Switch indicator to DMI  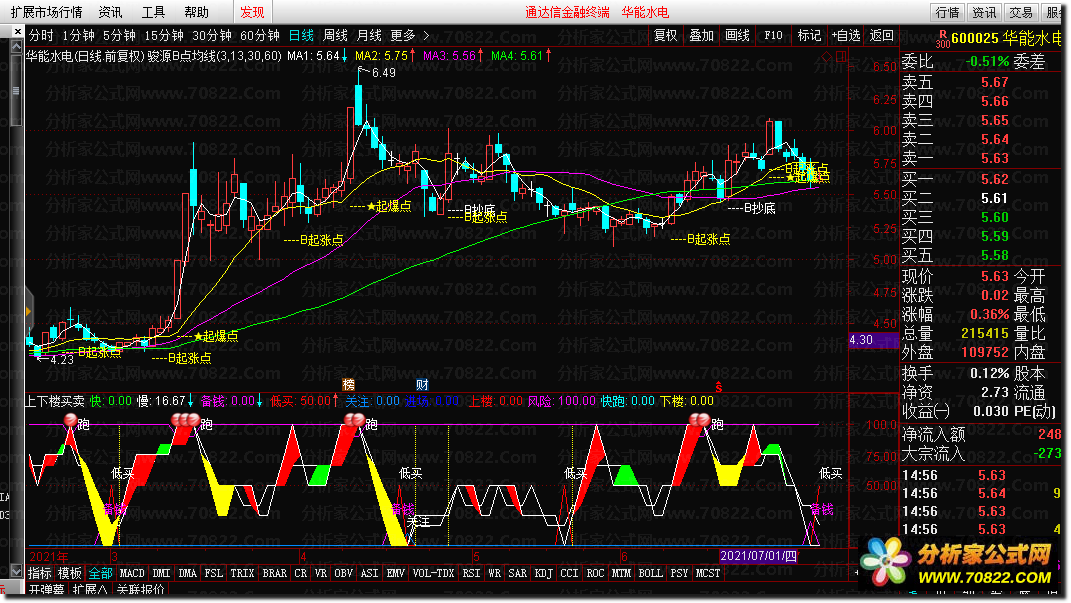coord(162,573)
